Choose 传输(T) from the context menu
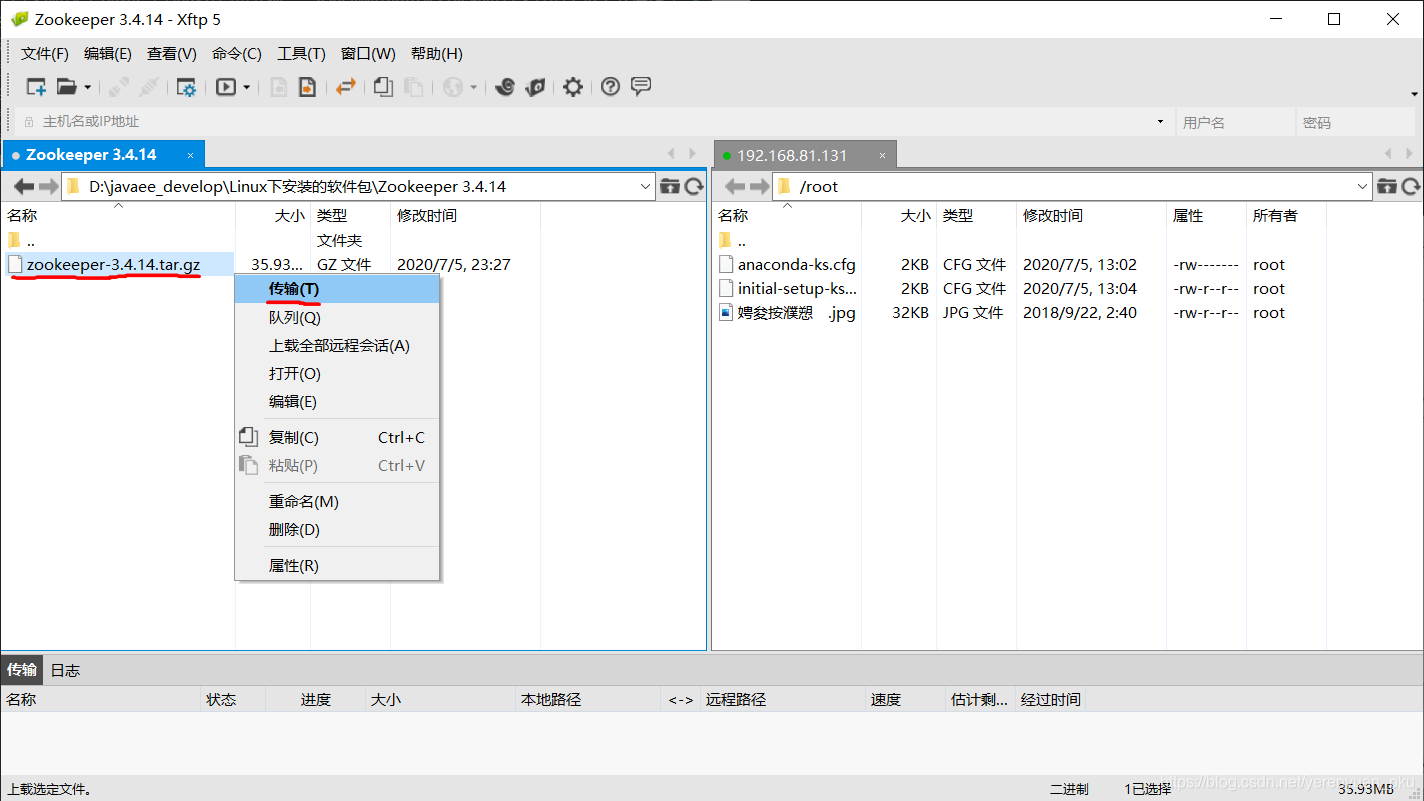The width and height of the screenshot is (1424, 801). click(337, 289)
